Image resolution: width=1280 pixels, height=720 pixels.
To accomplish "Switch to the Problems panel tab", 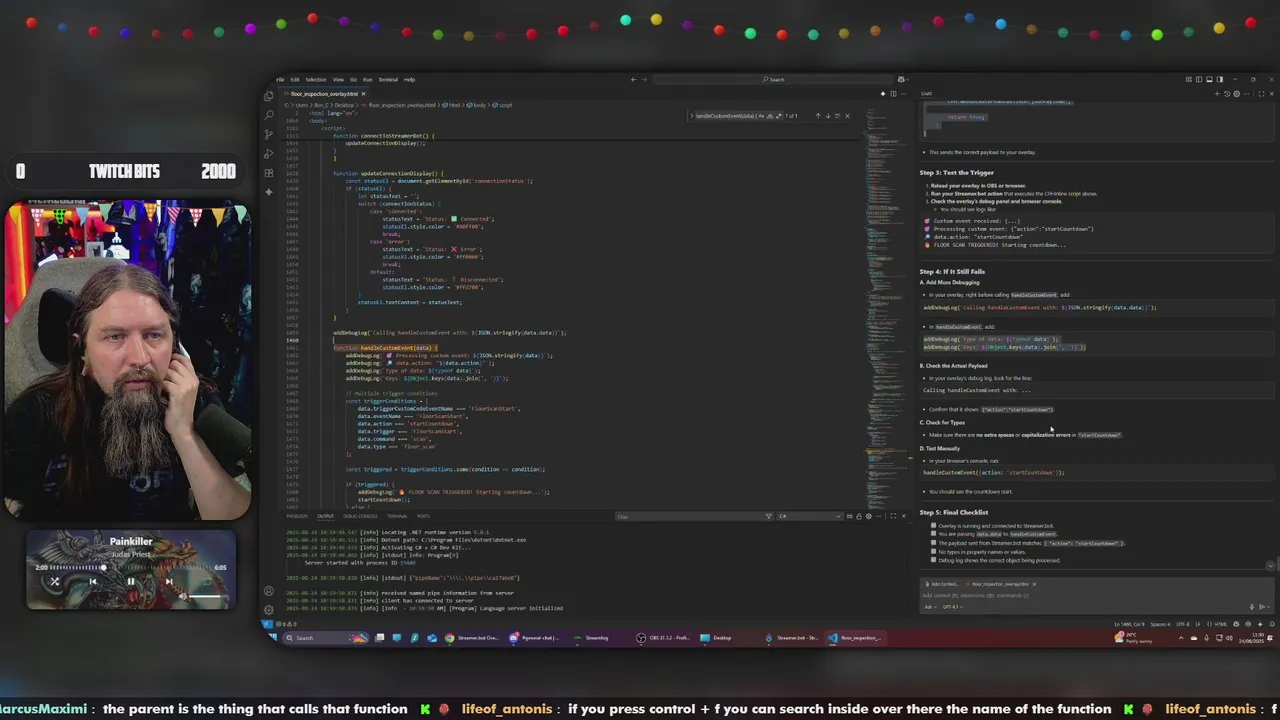I will pyautogui.click(x=297, y=516).
